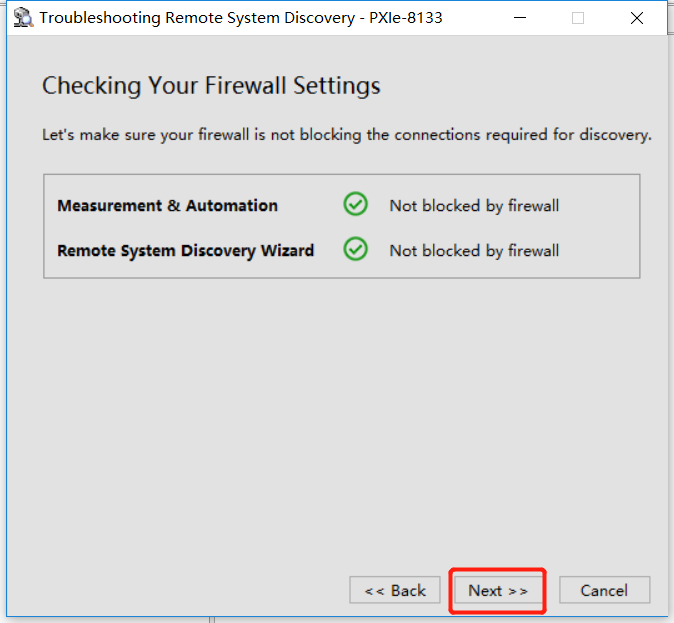Close the window with the X button
Viewport: 674px width, 623px height.
click(637, 18)
